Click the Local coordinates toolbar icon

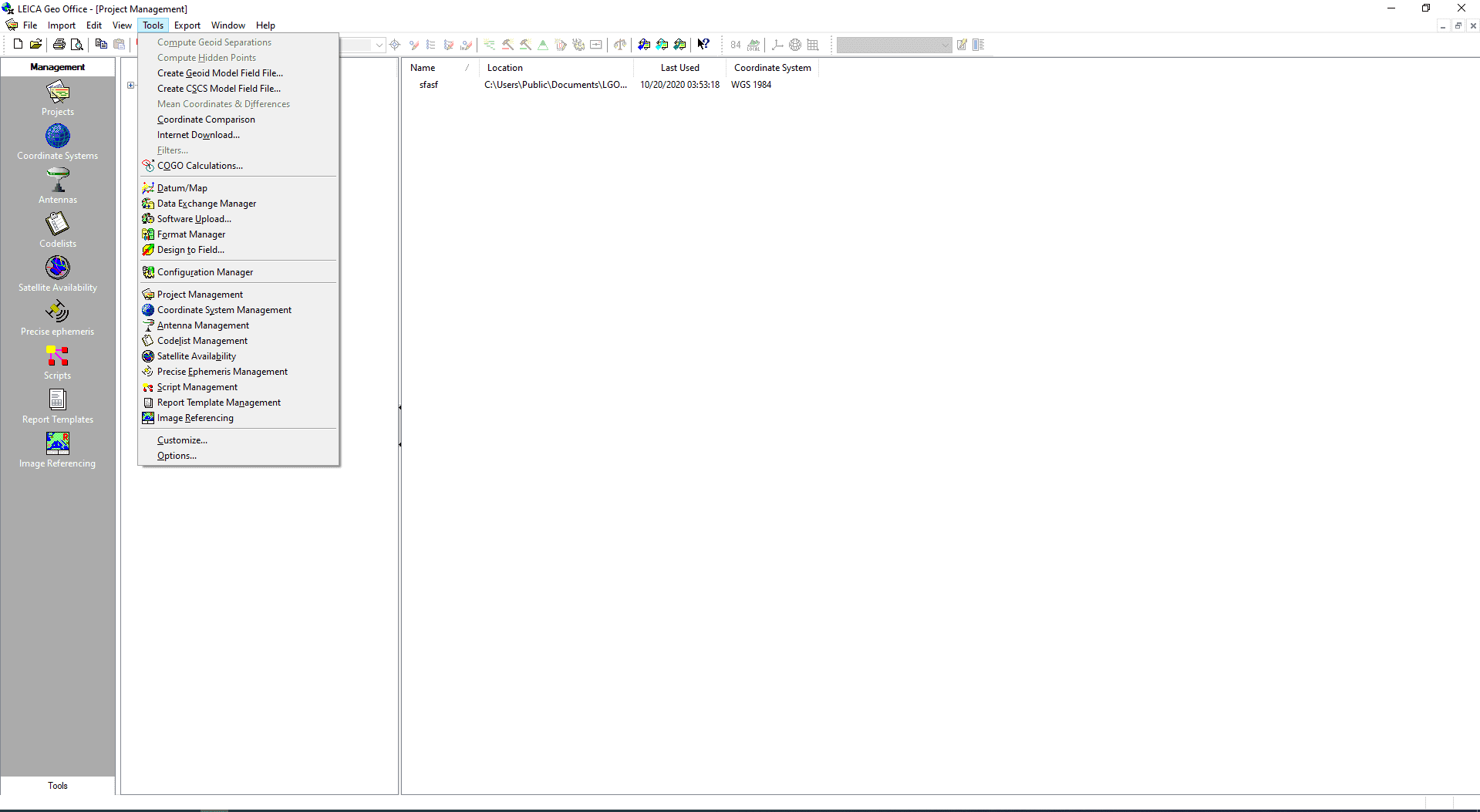tap(754, 45)
